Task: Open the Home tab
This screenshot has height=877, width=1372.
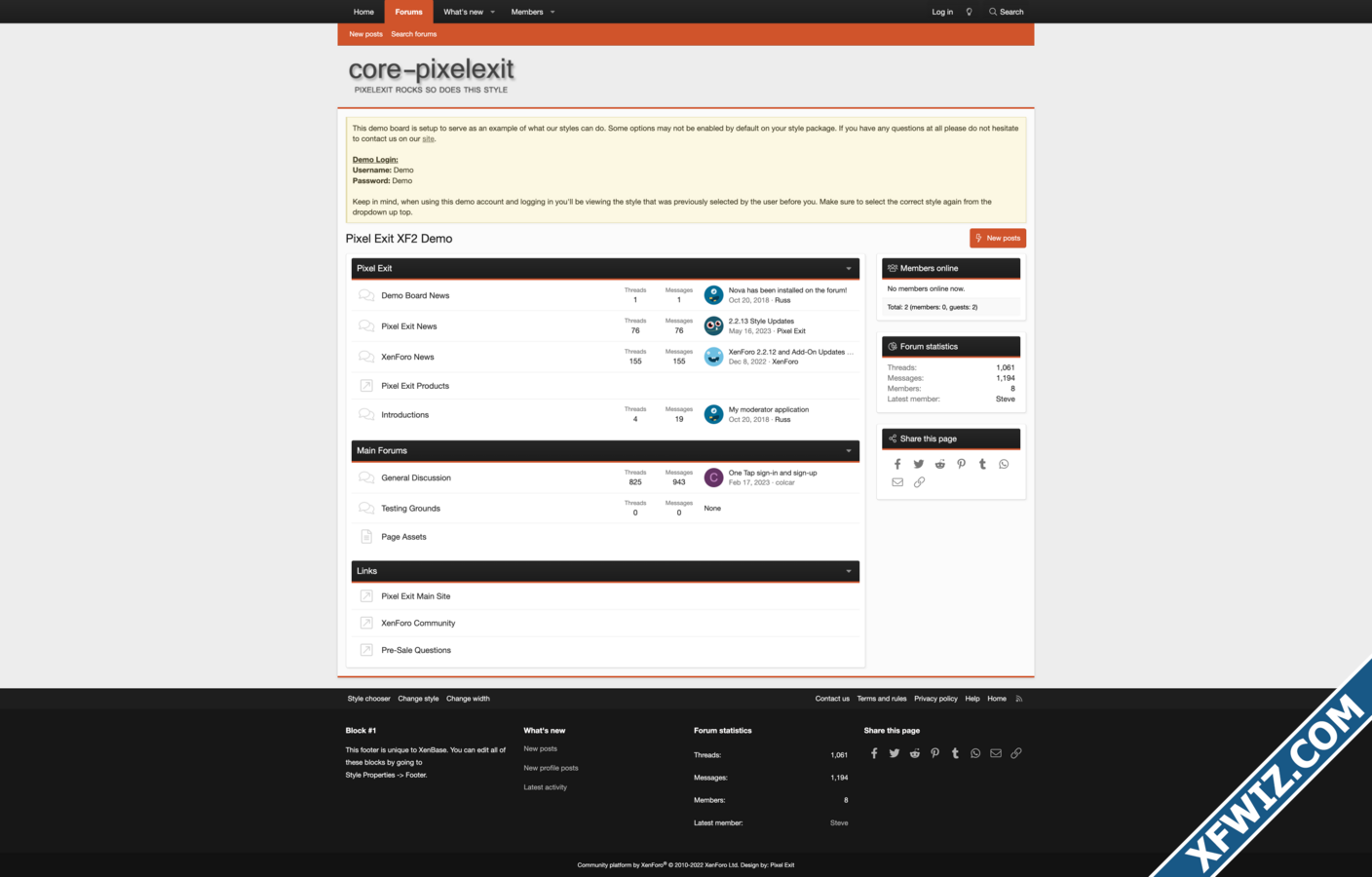Action: point(363,12)
